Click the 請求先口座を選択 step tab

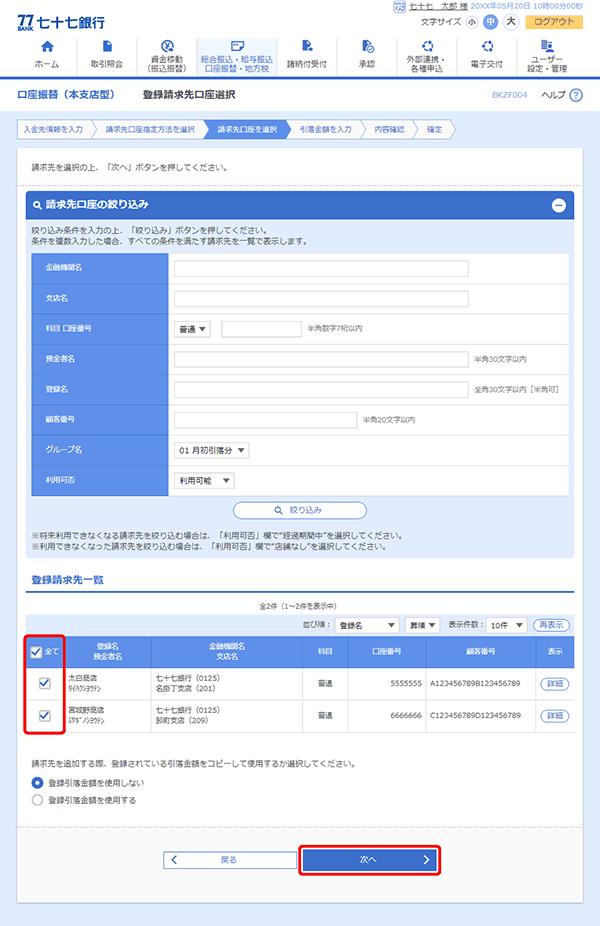point(247,129)
